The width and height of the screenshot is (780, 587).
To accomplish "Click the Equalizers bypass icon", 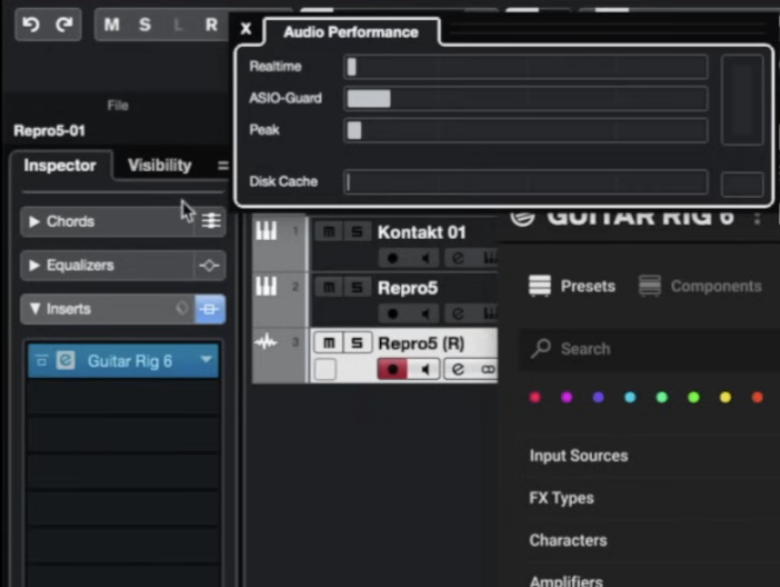I will 209,265.
